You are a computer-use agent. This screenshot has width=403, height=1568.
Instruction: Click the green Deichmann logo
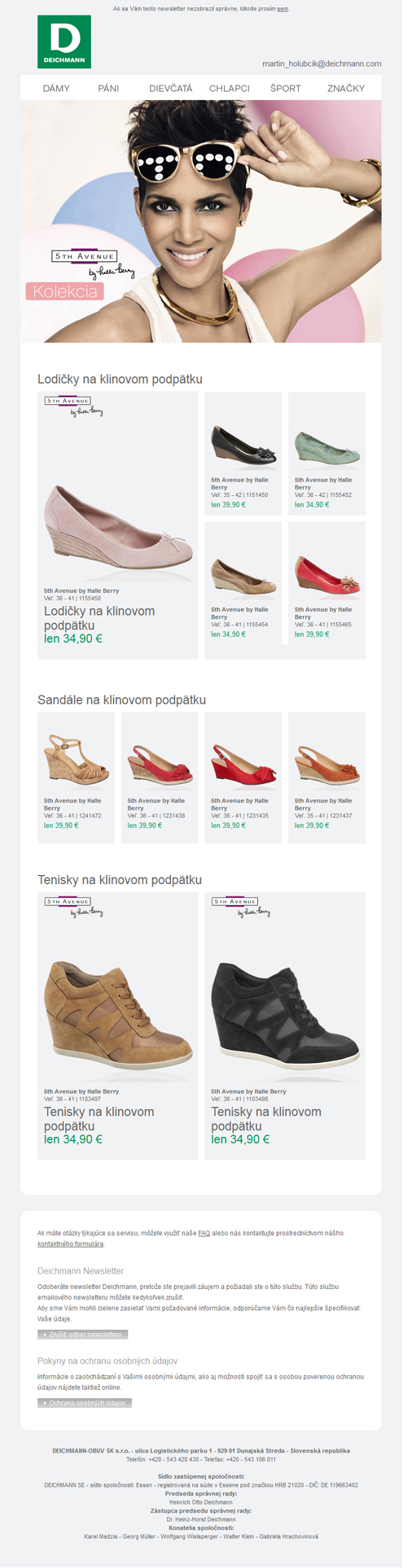pyautogui.click(x=64, y=41)
